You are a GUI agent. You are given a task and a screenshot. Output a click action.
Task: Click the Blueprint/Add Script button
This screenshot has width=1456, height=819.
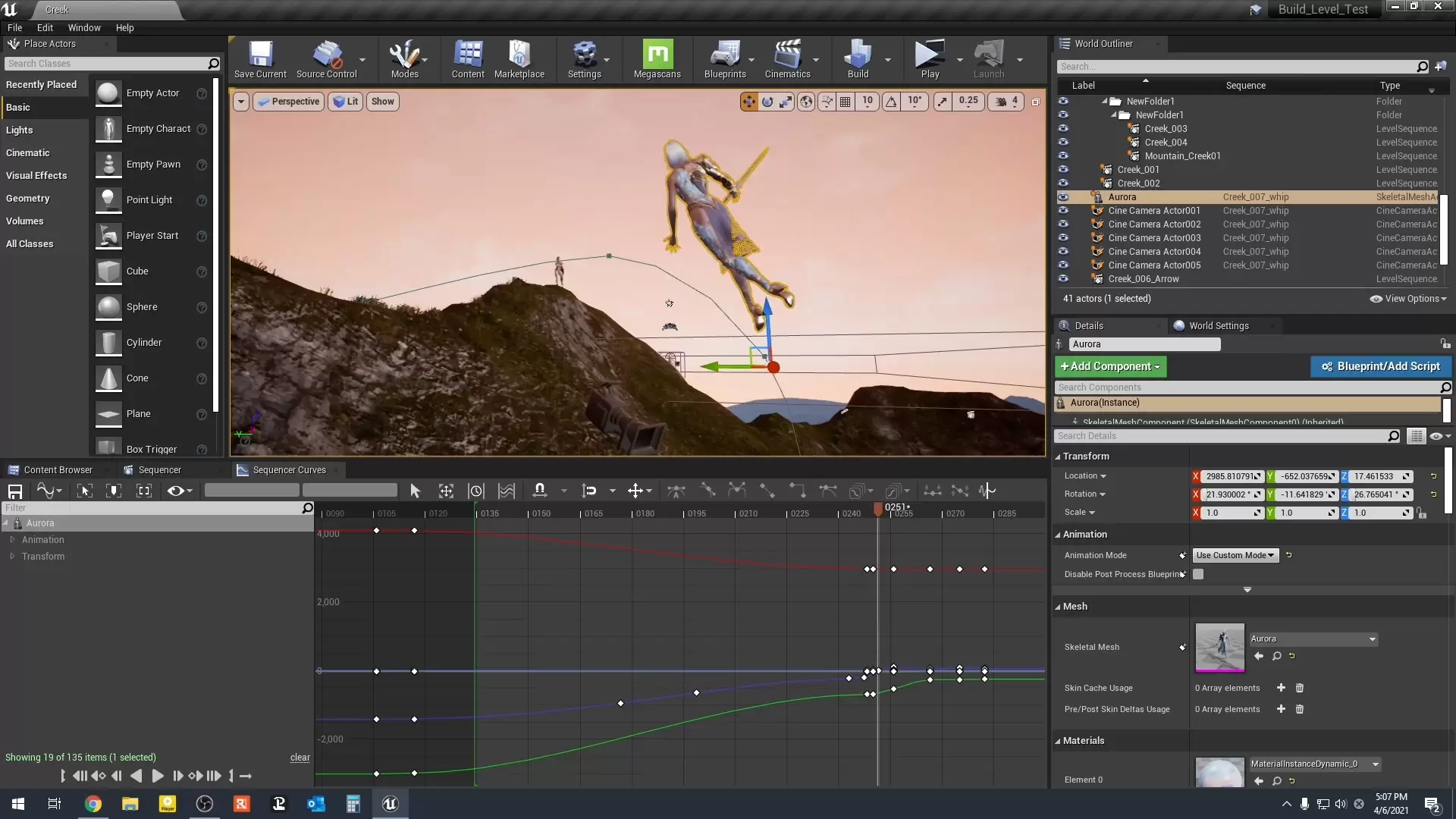click(1380, 366)
